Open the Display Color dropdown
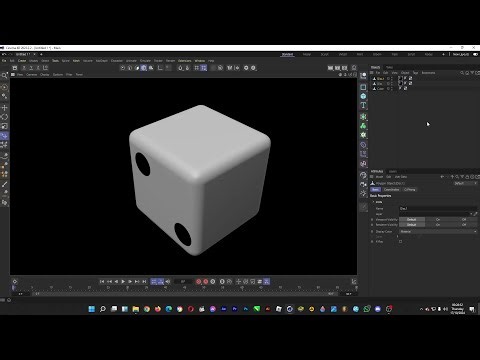This screenshot has height=360, width=480. (x=438, y=232)
